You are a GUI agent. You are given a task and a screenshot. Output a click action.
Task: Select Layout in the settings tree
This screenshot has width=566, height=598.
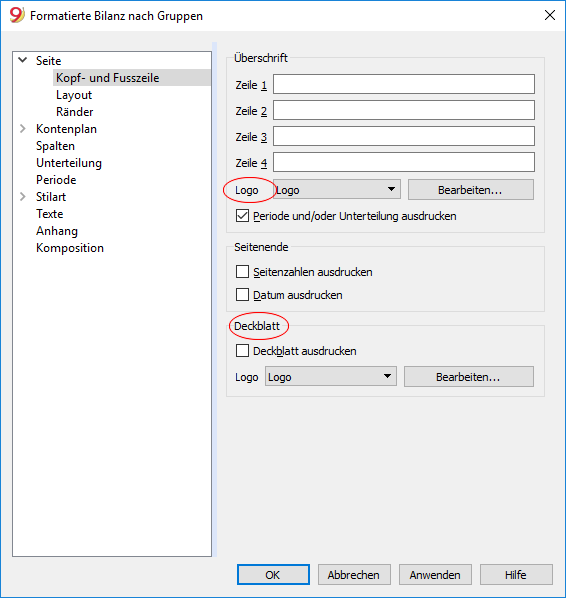tap(74, 95)
